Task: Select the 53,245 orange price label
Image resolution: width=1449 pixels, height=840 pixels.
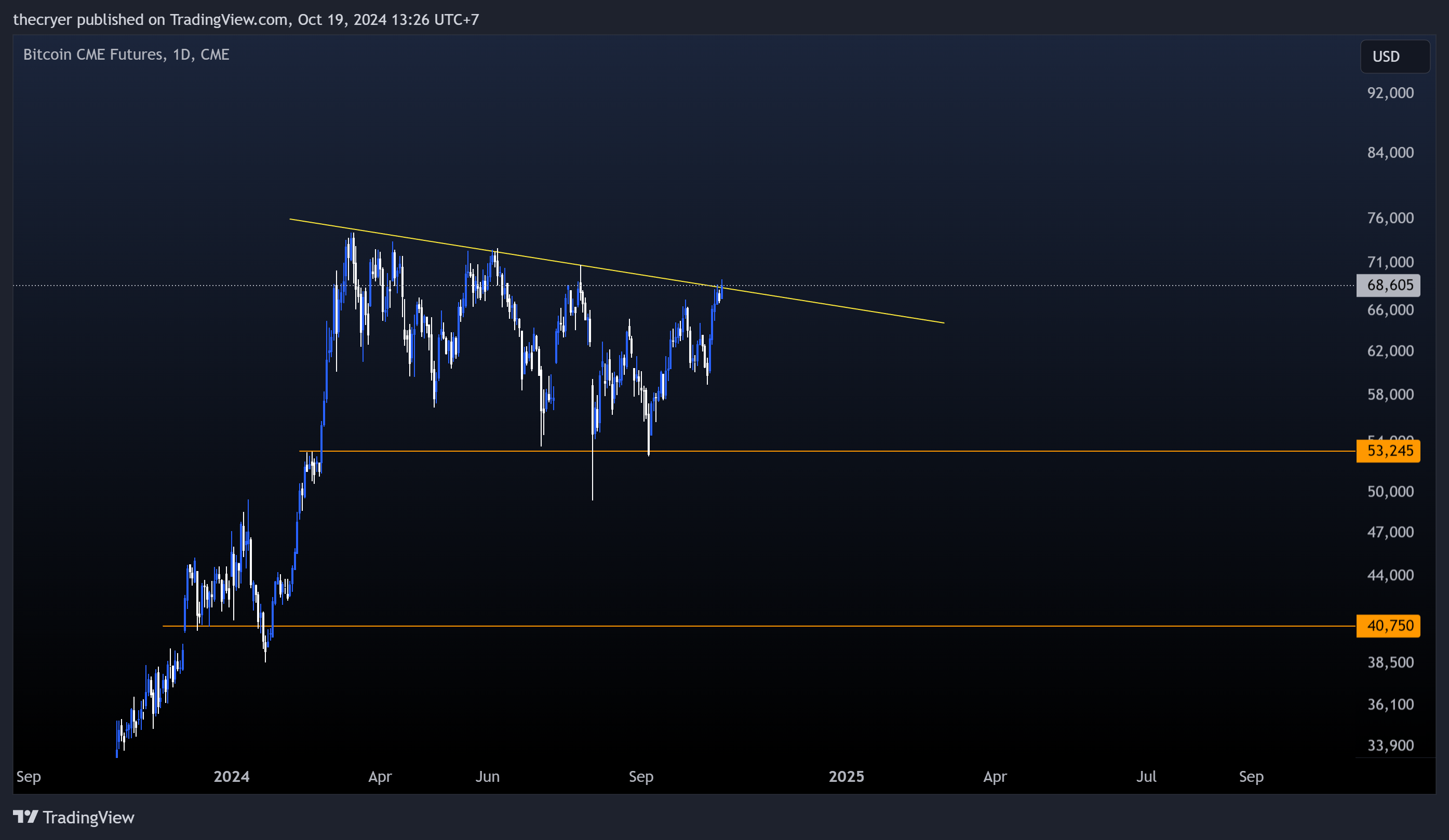Action: point(1388,451)
